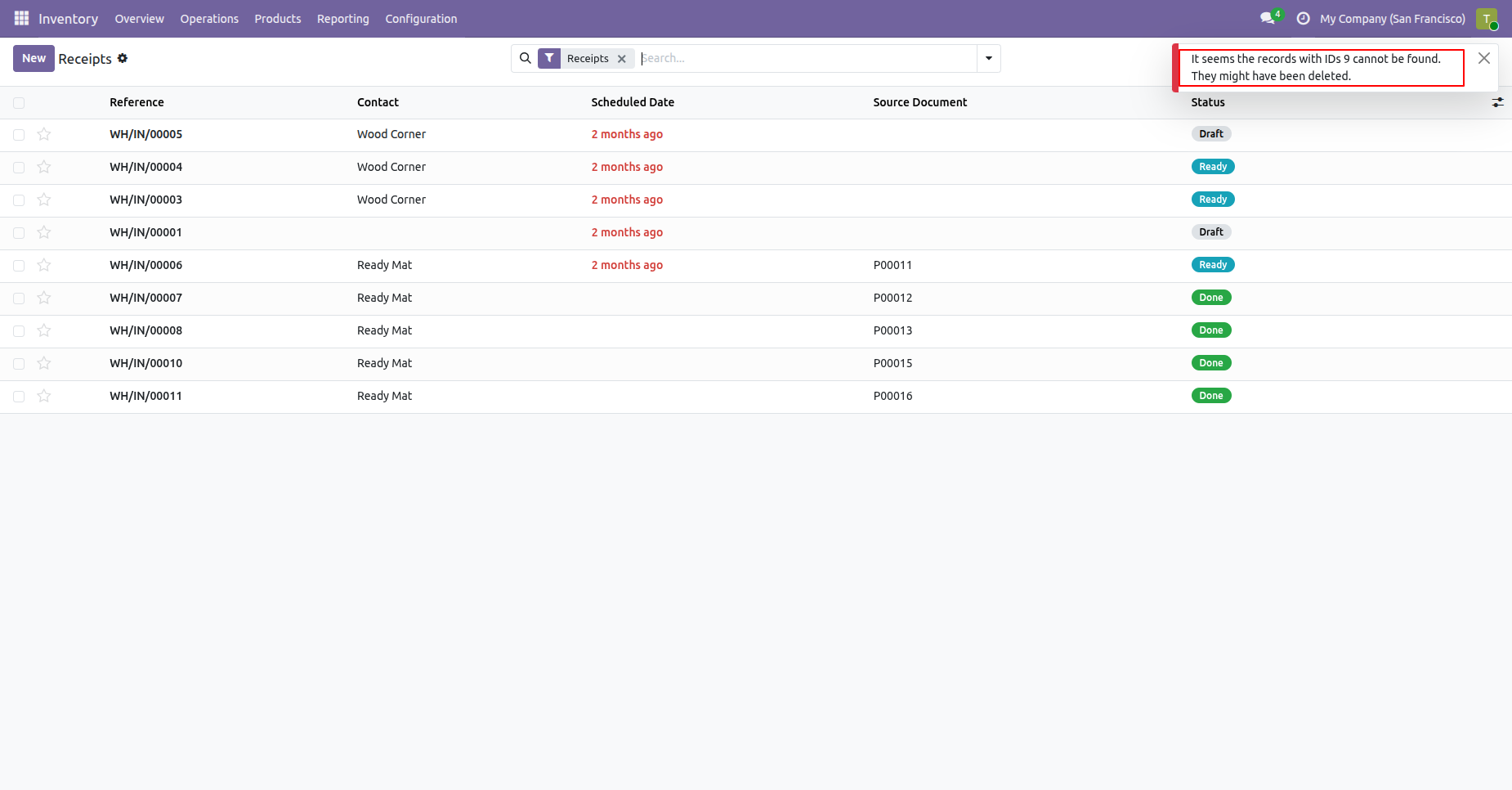Screen dimensions: 1512x790
Task: Check the WH/IN/00005 row checkbox
Action: (19, 135)
